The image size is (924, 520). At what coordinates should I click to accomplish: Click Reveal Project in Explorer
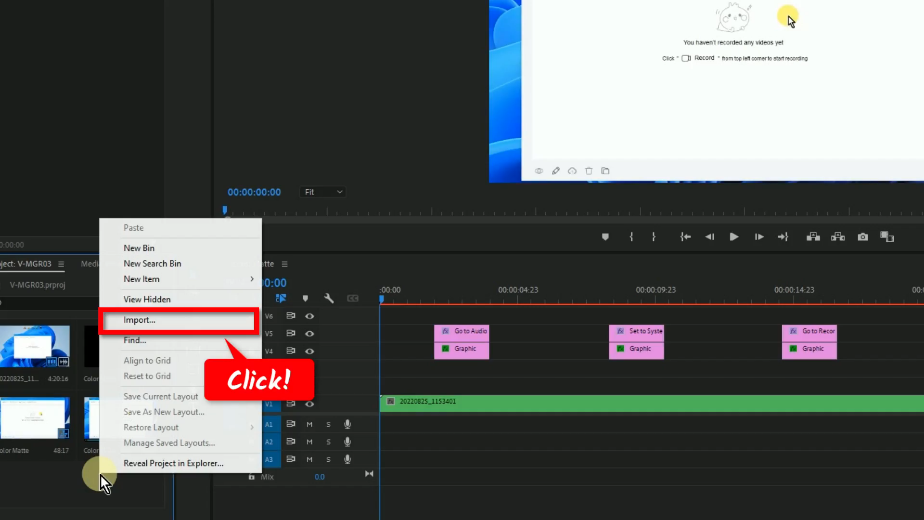pos(173,463)
